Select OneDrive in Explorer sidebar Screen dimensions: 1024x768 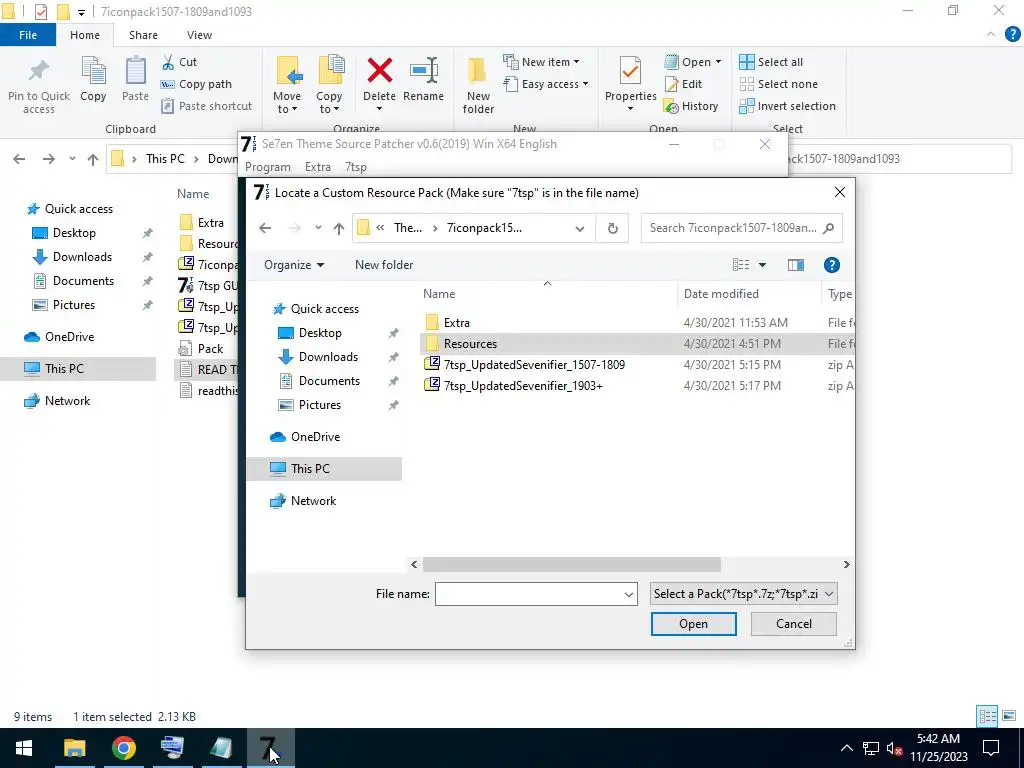point(69,337)
